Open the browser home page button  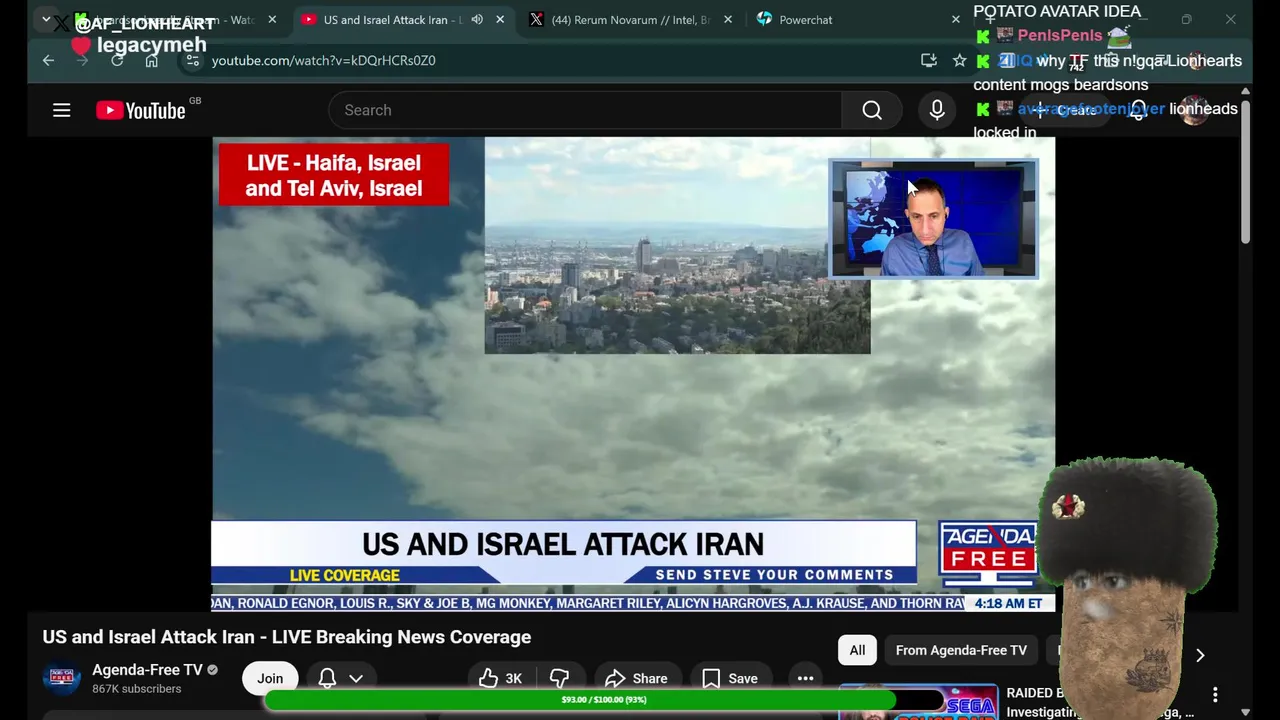click(152, 60)
